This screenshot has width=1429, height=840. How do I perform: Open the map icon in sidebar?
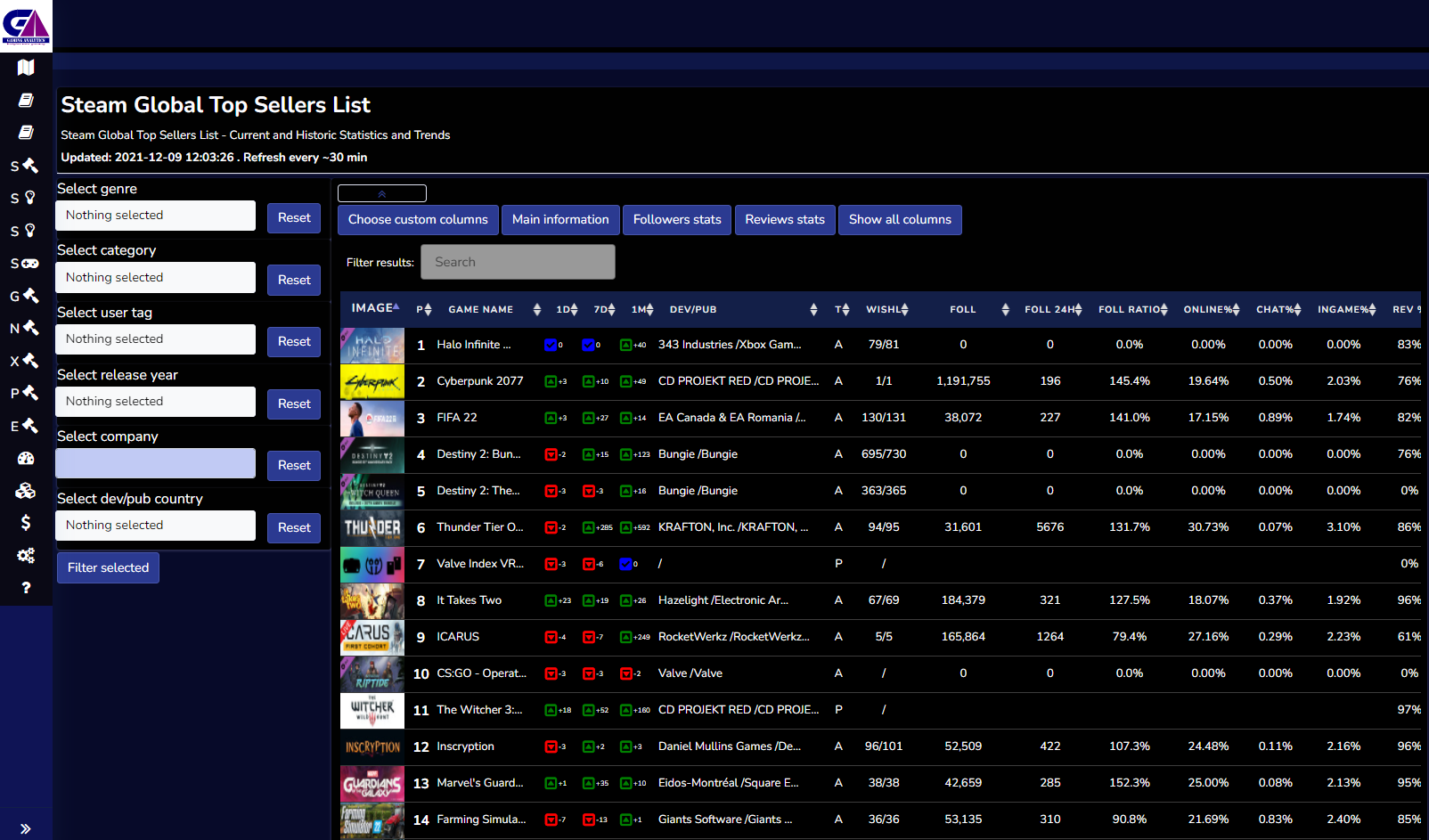(26, 68)
